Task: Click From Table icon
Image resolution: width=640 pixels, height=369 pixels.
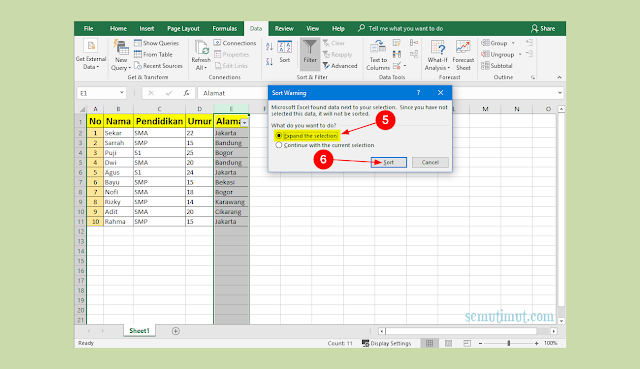Action: pos(138,54)
